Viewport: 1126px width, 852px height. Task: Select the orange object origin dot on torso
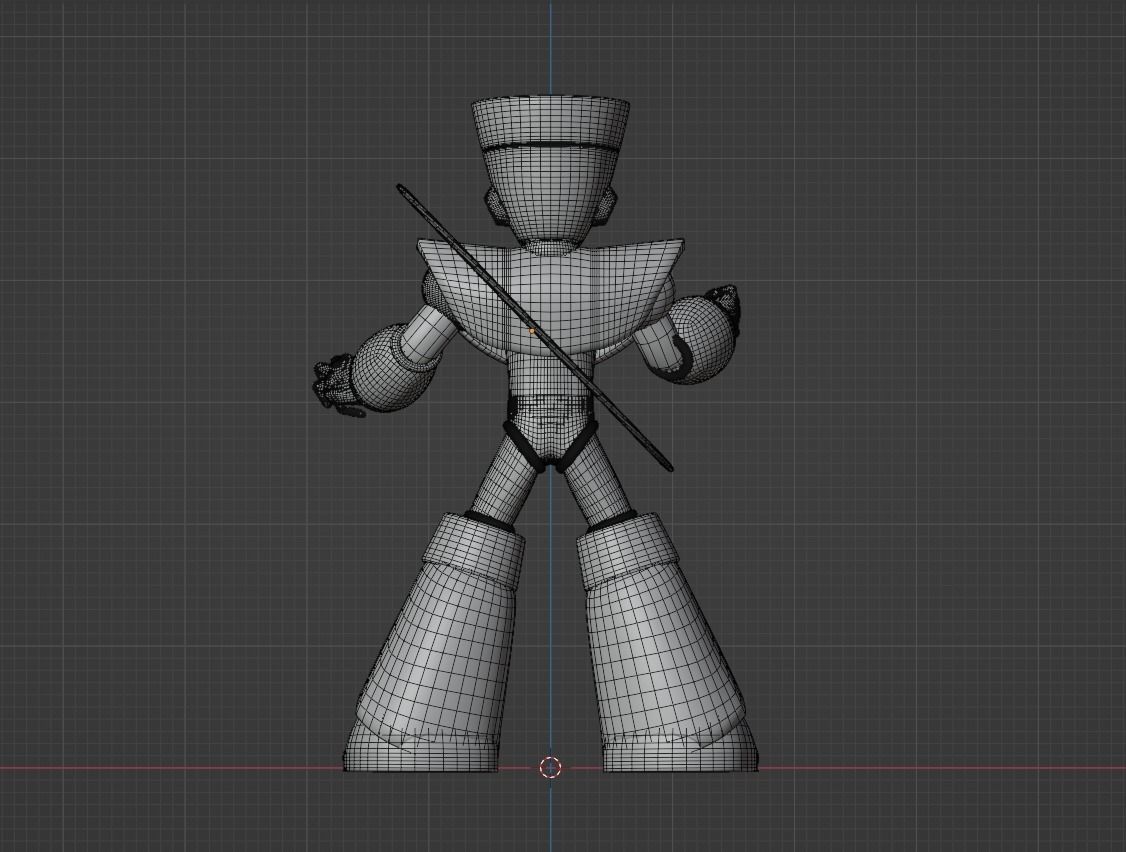531,330
